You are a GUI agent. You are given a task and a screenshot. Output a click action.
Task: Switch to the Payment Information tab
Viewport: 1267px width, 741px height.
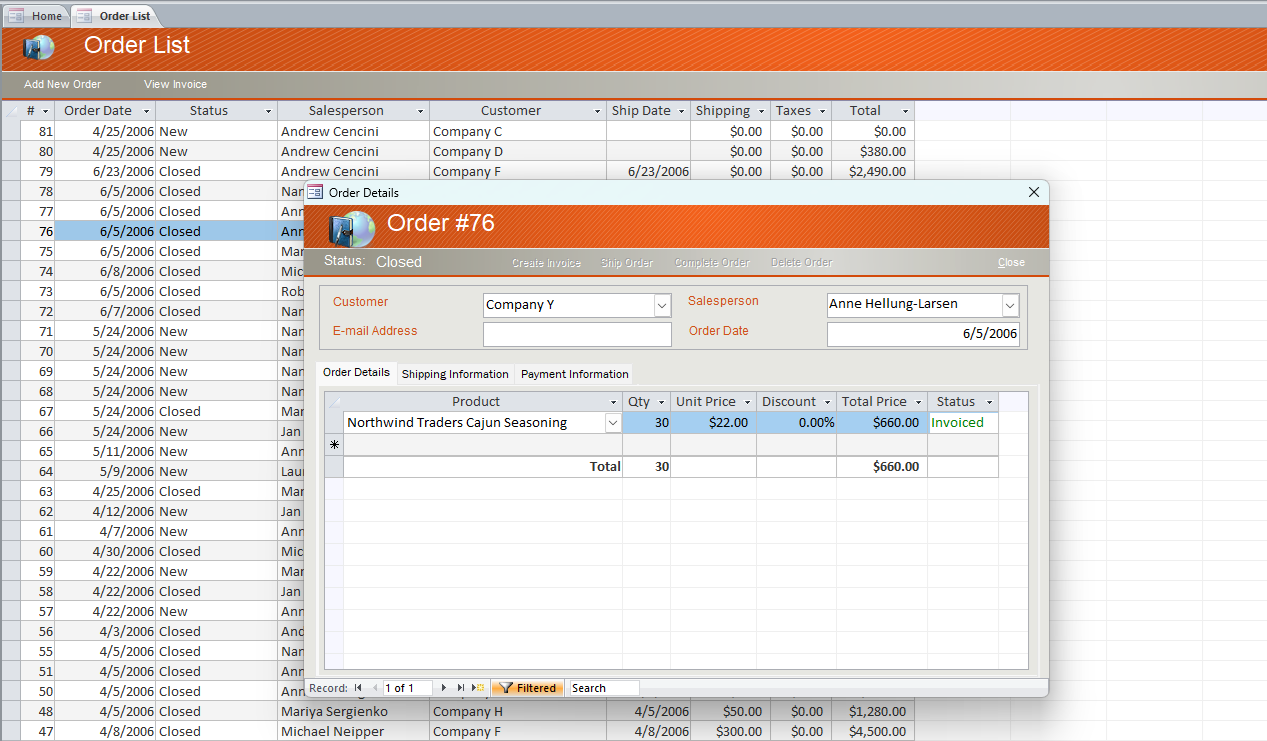click(575, 374)
